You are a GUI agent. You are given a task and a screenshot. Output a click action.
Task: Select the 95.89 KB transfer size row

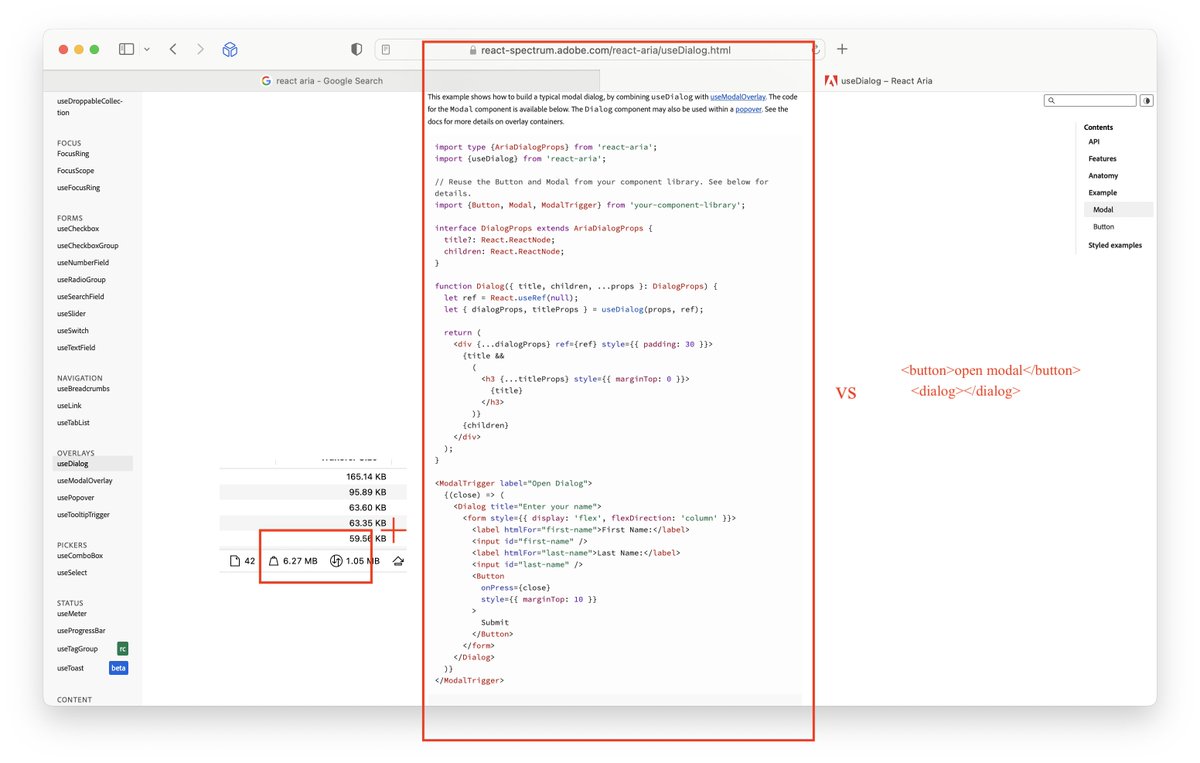coord(313,492)
